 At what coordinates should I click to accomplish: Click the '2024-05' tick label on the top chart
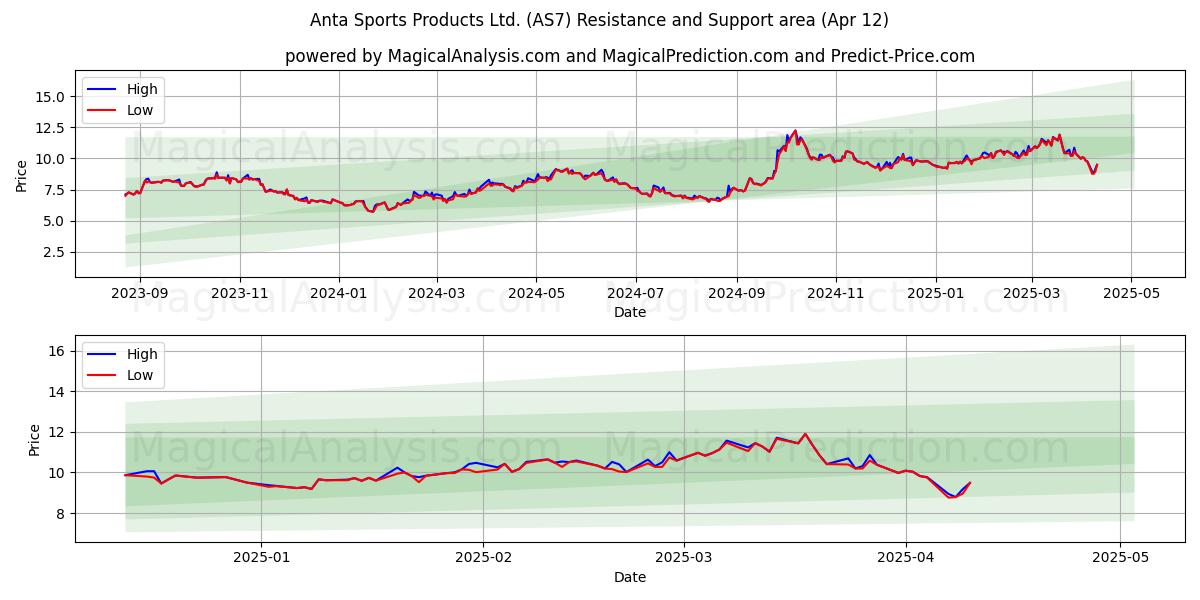pos(536,294)
